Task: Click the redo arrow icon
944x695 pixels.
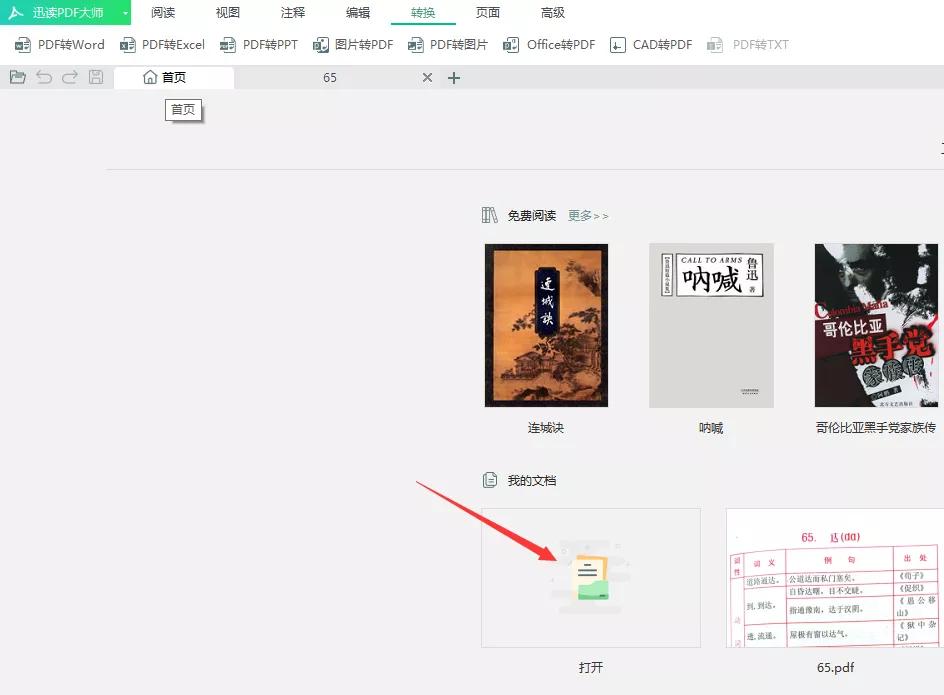Action: (69, 77)
